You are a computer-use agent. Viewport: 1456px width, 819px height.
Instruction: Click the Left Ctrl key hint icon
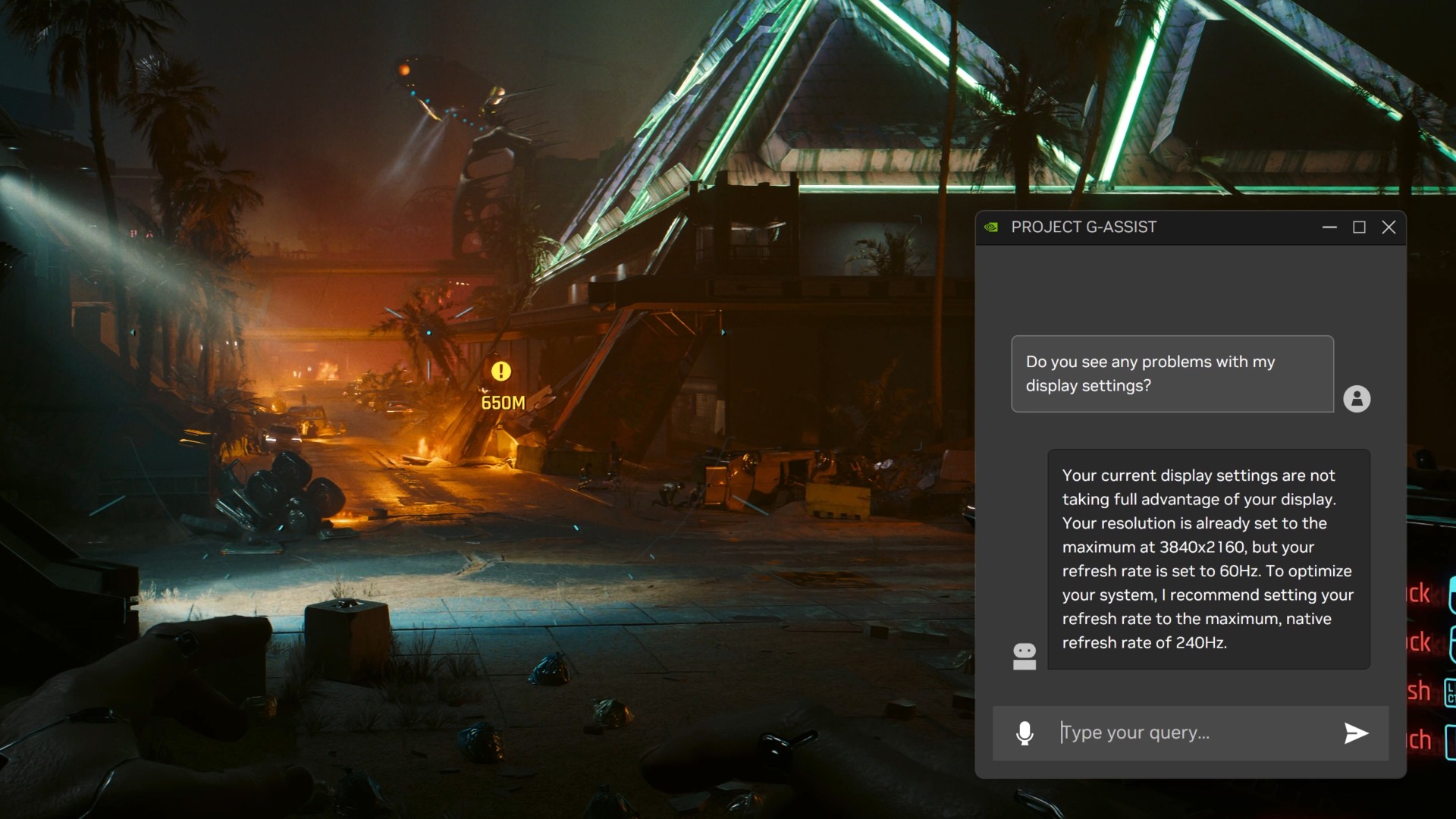tap(1450, 692)
